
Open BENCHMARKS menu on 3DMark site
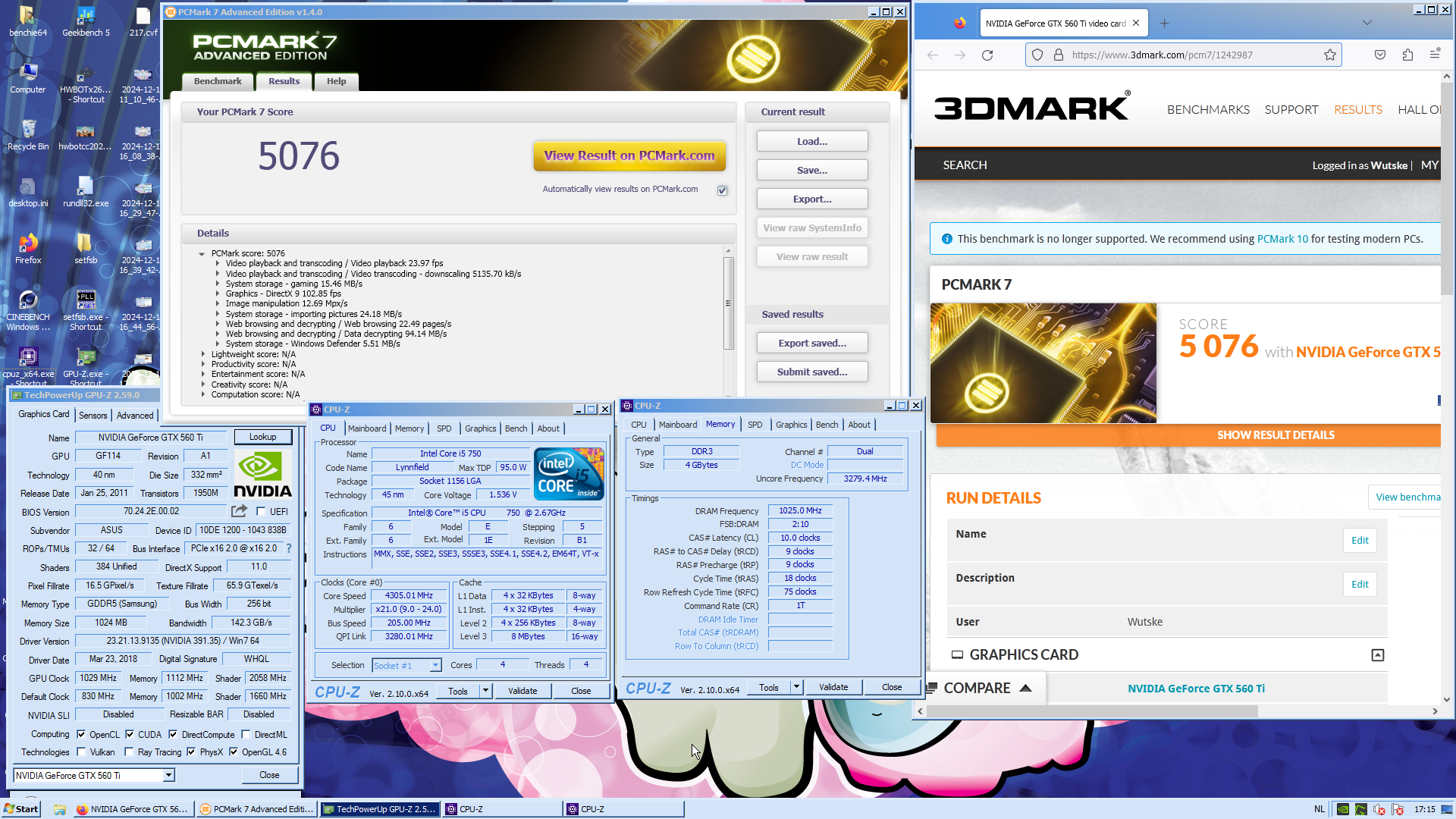click(1208, 109)
